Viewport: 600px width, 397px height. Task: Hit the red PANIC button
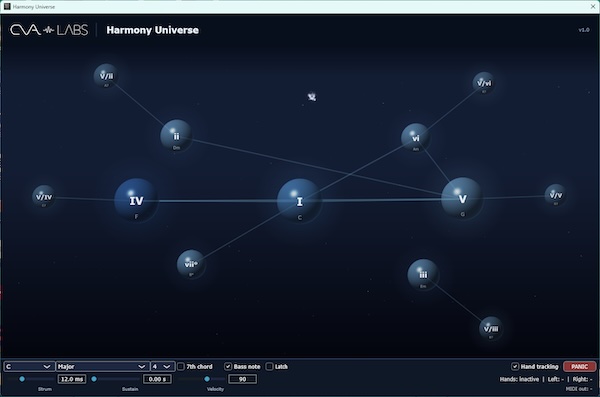579,366
